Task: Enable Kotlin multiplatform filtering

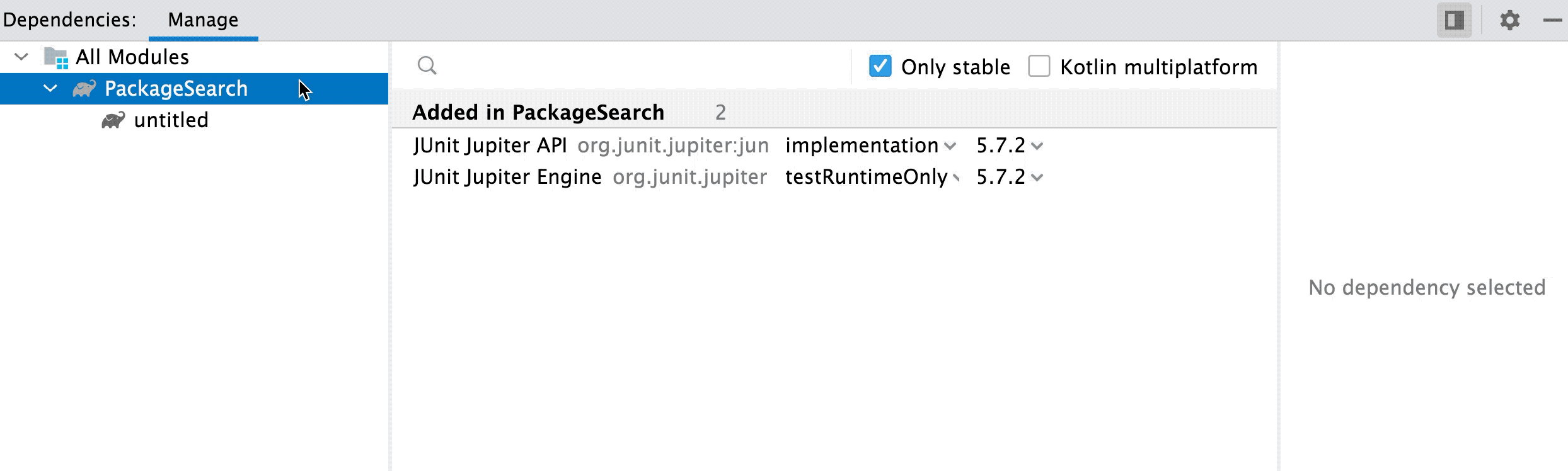Action: [1040, 65]
